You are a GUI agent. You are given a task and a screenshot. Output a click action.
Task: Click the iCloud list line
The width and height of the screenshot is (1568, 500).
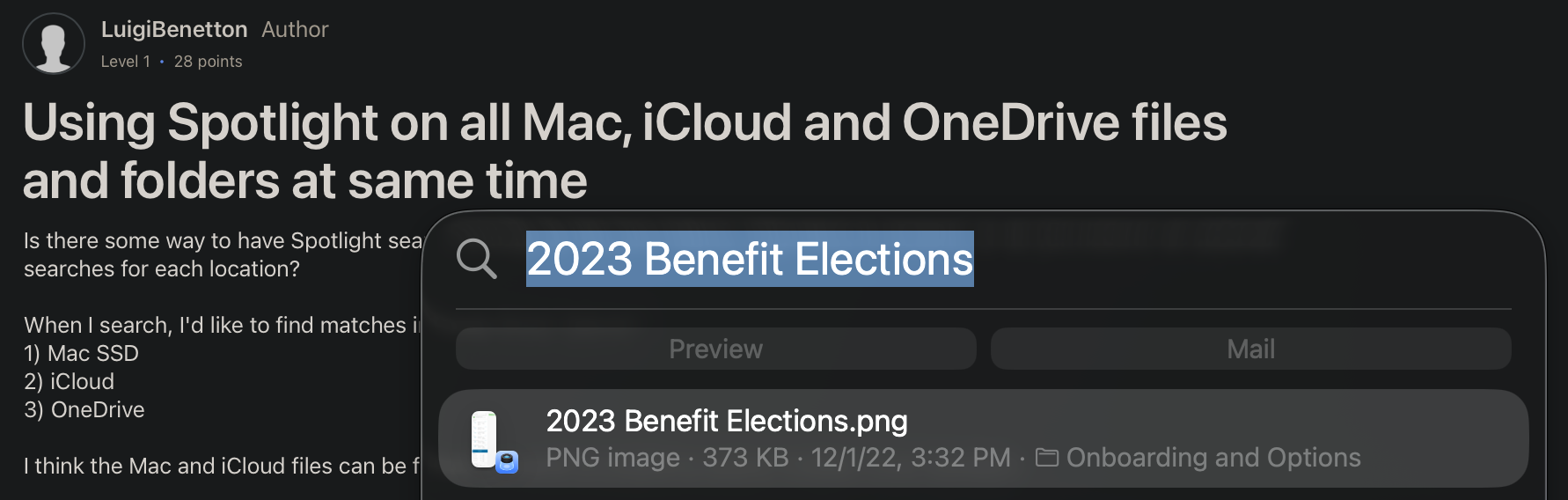point(70,382)
